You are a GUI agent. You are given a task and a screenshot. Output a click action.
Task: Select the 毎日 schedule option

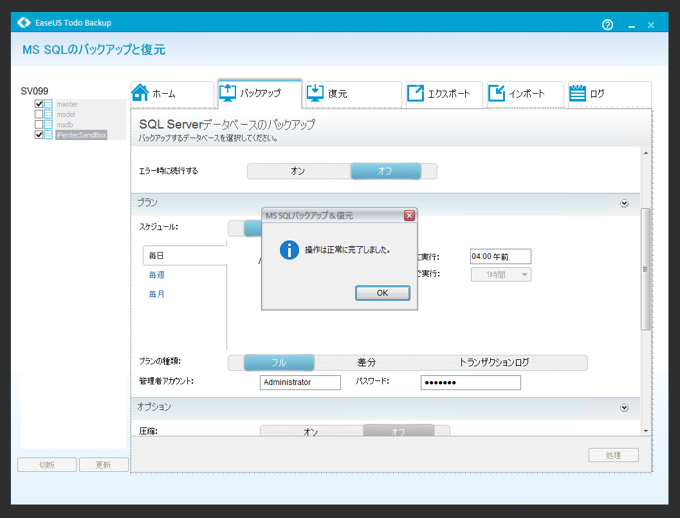185,256
